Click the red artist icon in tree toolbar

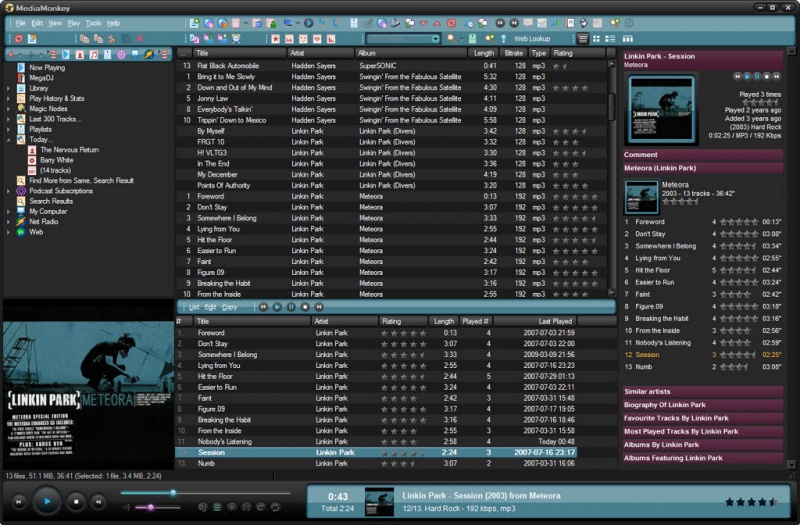(x=80, y=55)
